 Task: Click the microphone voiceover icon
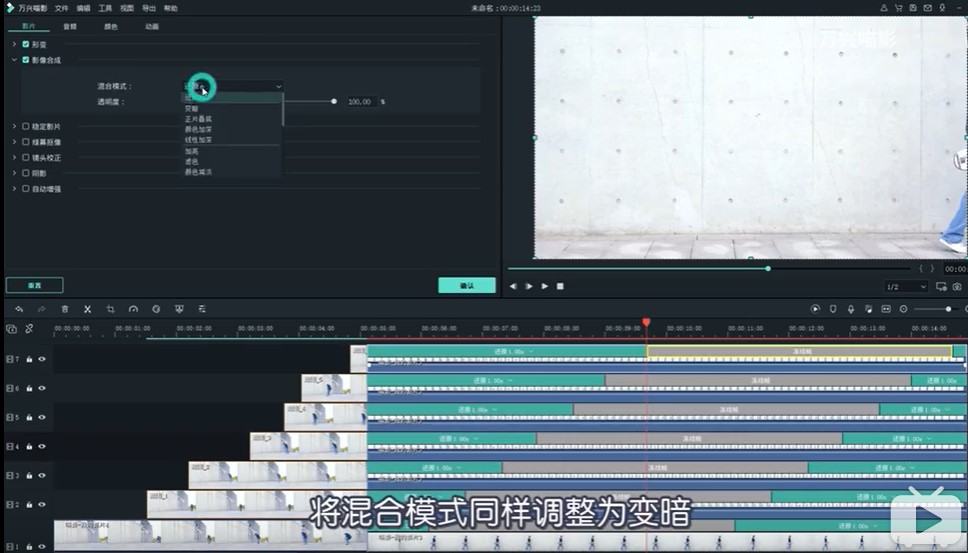click(x=851, y=309)
